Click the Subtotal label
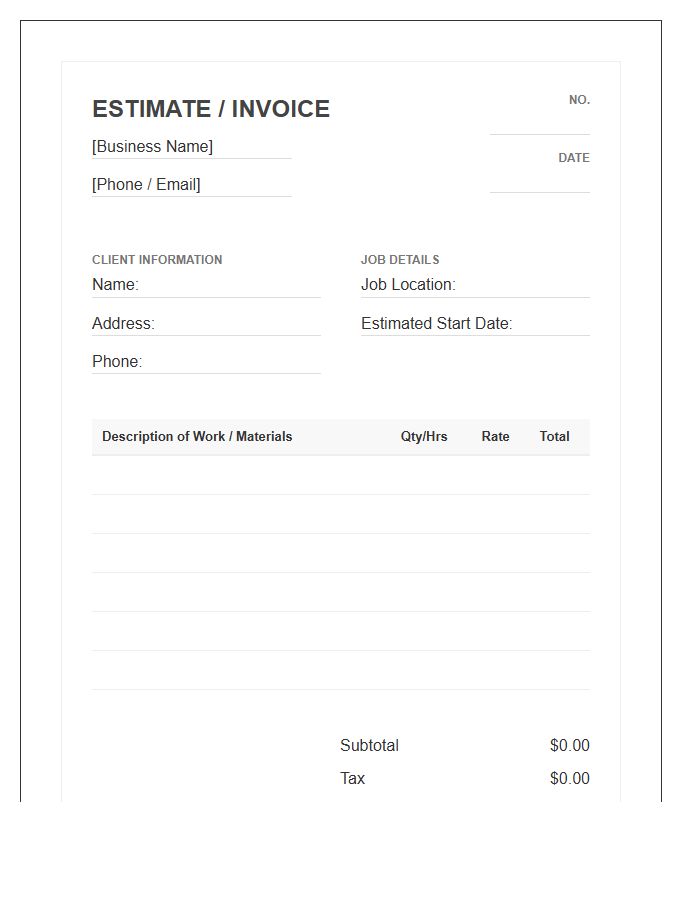This screenshot has height=900, width=700. pyautogui.click(x=369, y=745)
